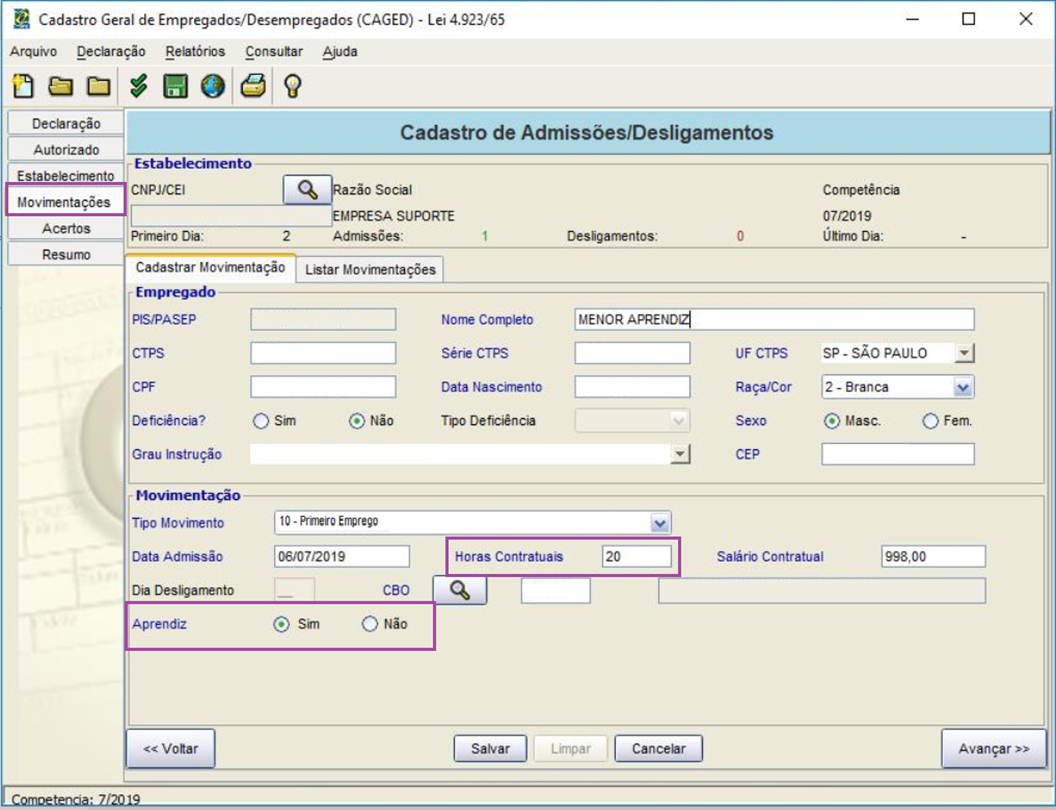Select the Cadastrar Movimentação tab

point(210,267)
